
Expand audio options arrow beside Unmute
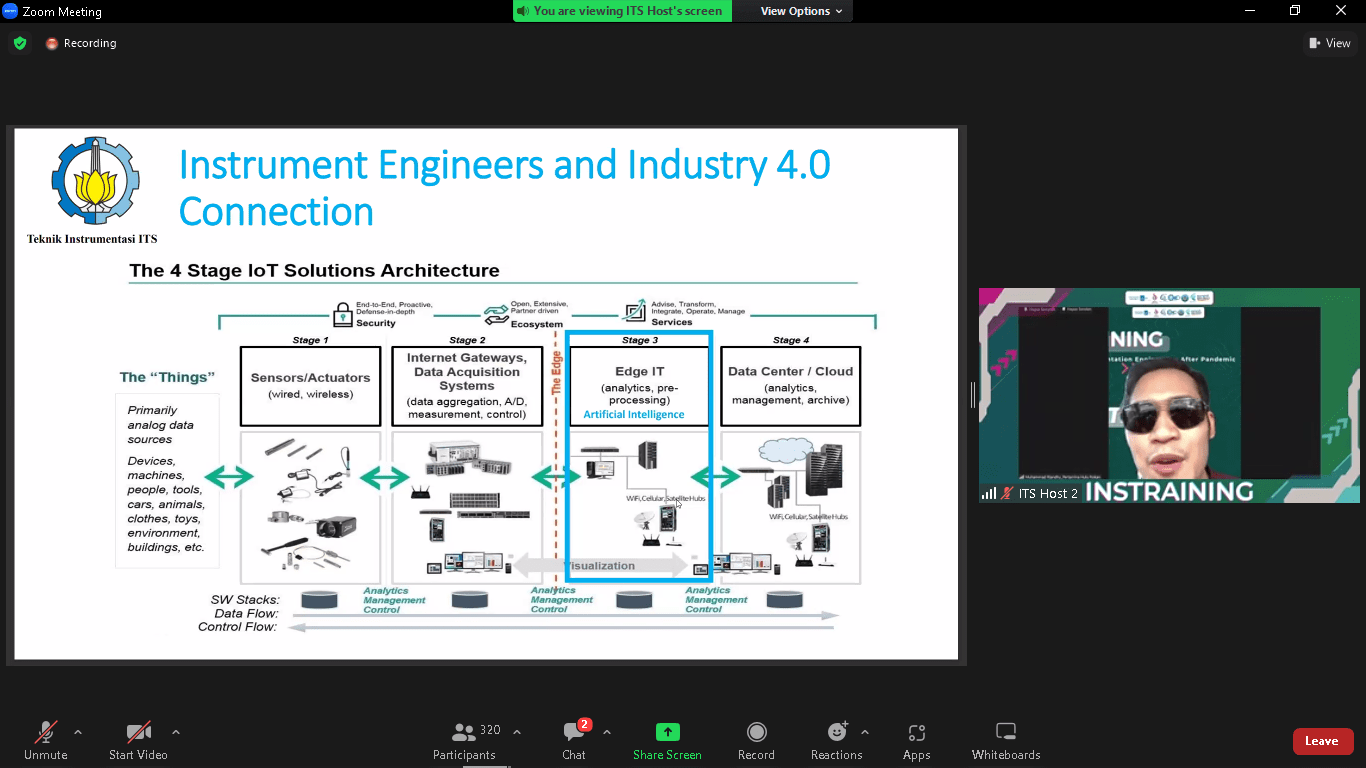click(78, 732)
